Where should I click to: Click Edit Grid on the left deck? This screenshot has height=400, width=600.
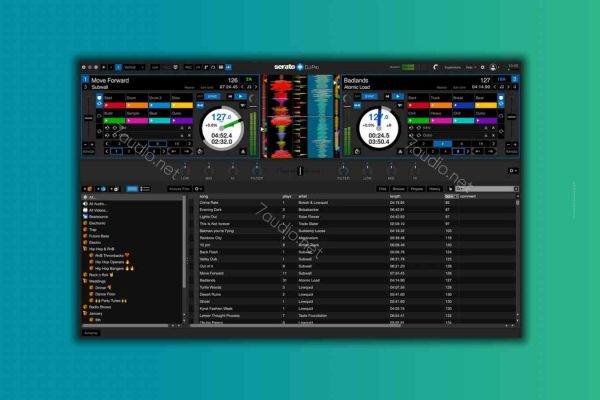click(x=207, y=88)
